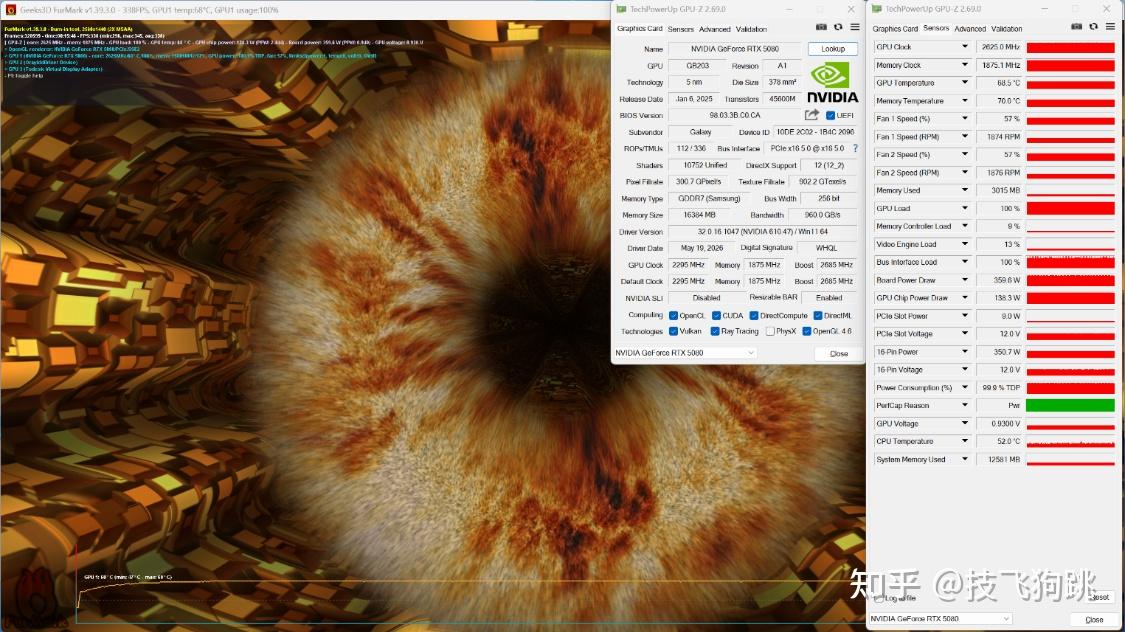Click the Memory Type field 'GDDR7 (Samsung)'
The width and height of the screenshot is (1125, 632).
[x=709, y=199]
